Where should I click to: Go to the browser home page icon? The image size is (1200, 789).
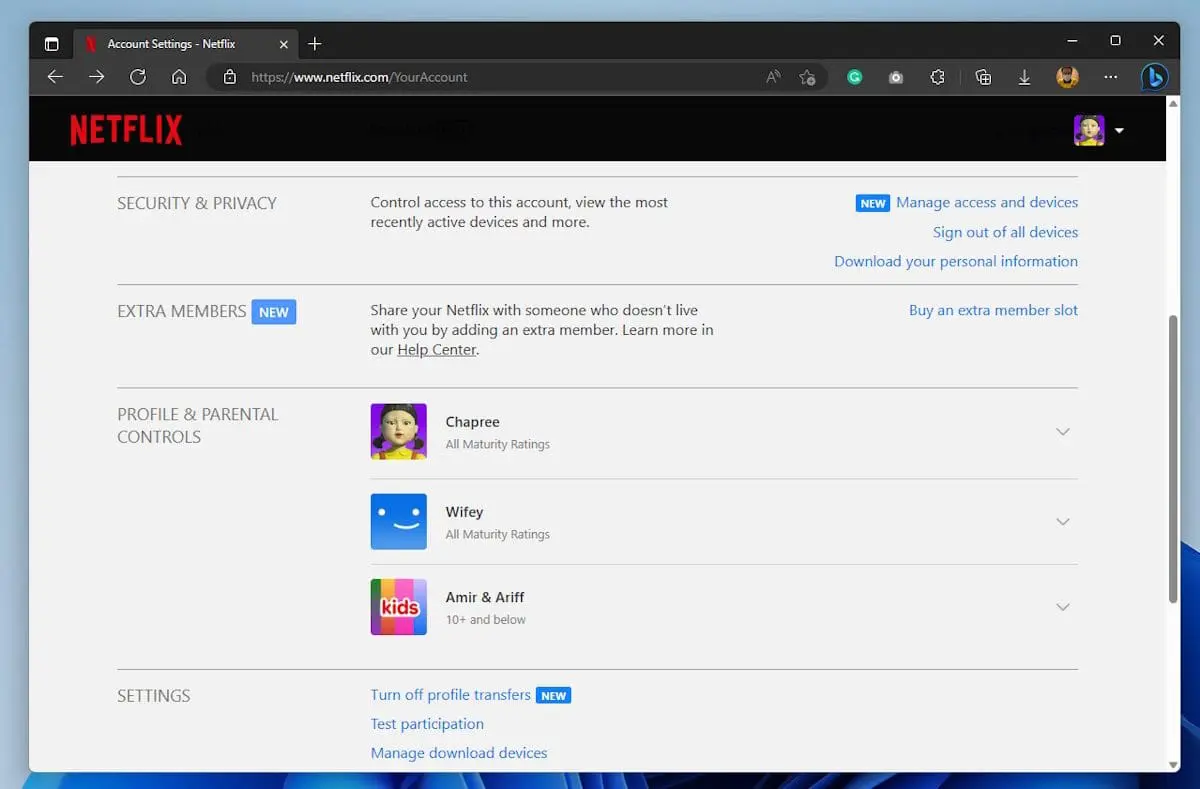point(179,77)
